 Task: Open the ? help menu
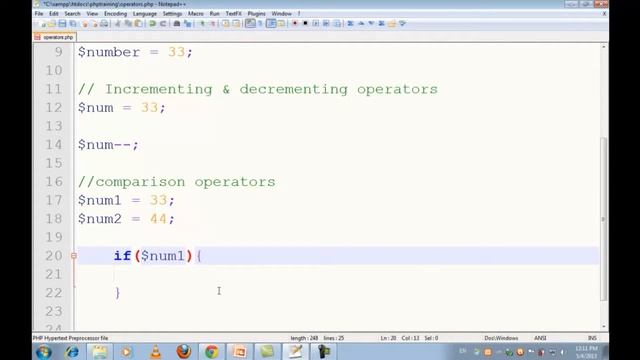point(299,13)
